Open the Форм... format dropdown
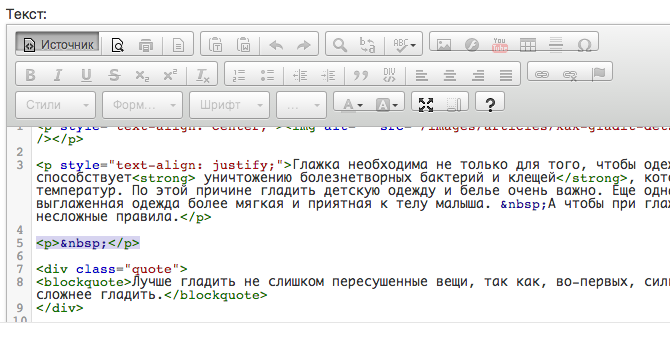This screenshot has width=670, height=362. [x=142, y=105]
